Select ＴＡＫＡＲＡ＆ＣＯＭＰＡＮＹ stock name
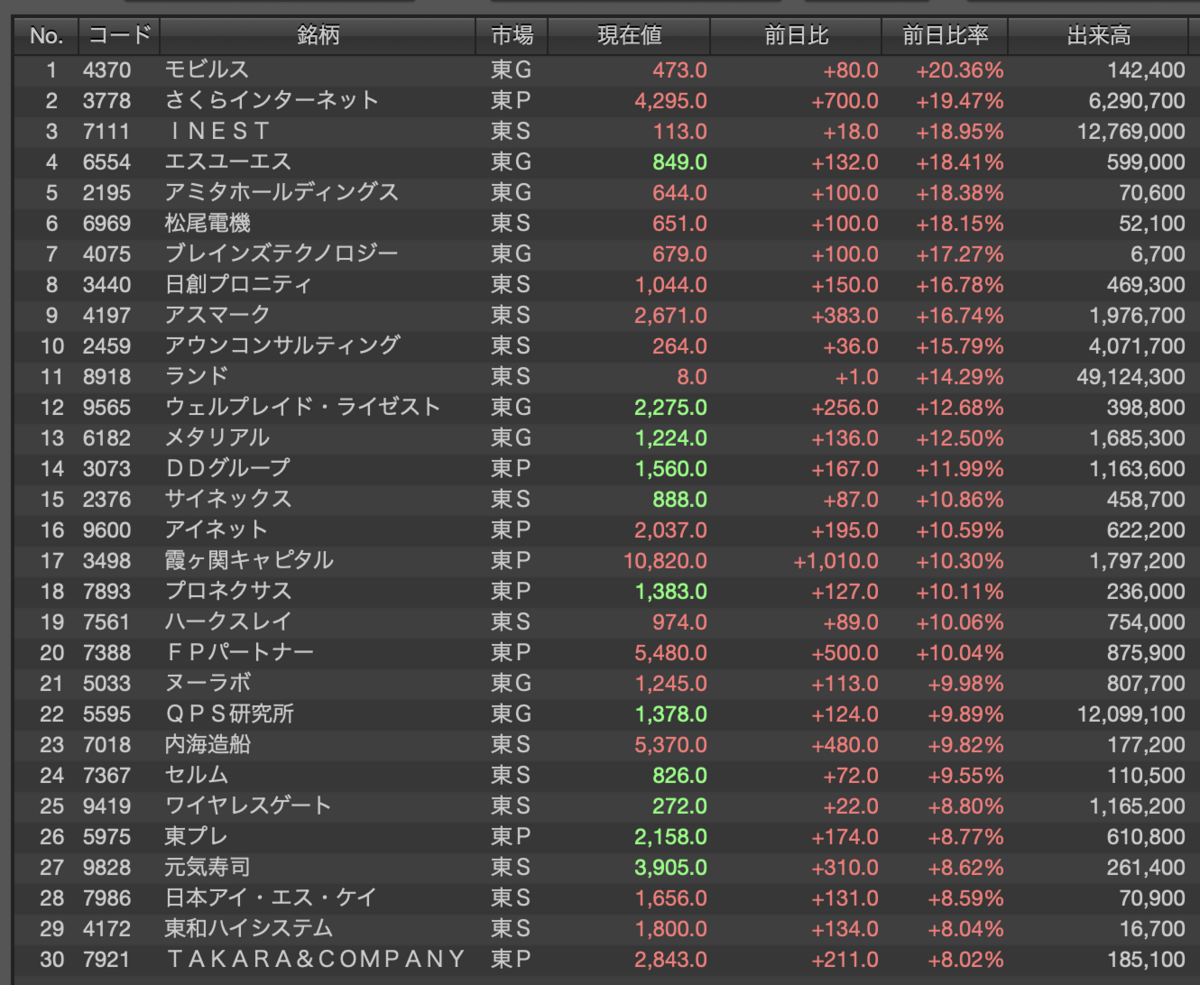Viewport: 1200px width, 985px height. click(x=315, y=960)
